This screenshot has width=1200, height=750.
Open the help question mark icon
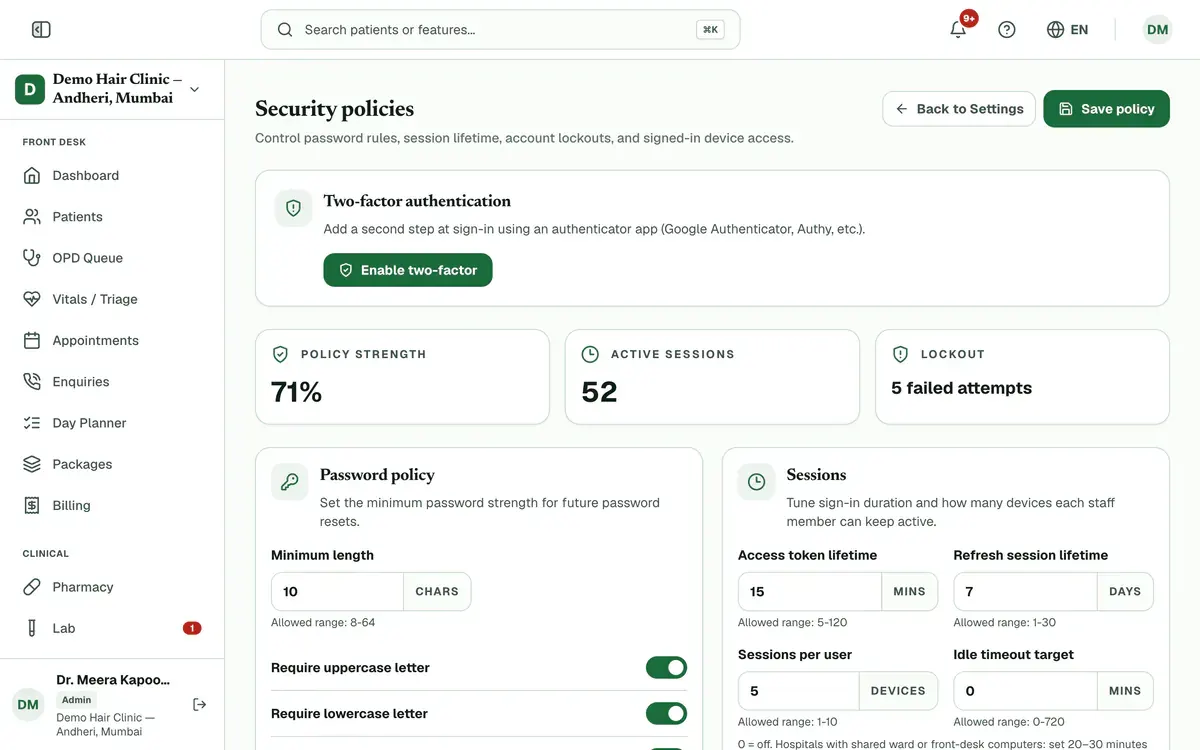1007,30
